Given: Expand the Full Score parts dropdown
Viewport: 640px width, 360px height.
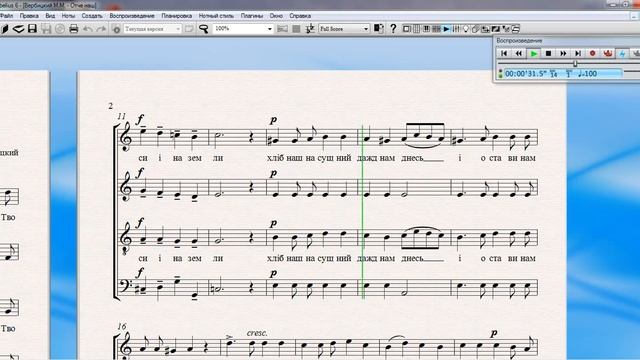Looking at the screenshot, I should point(366,29).
